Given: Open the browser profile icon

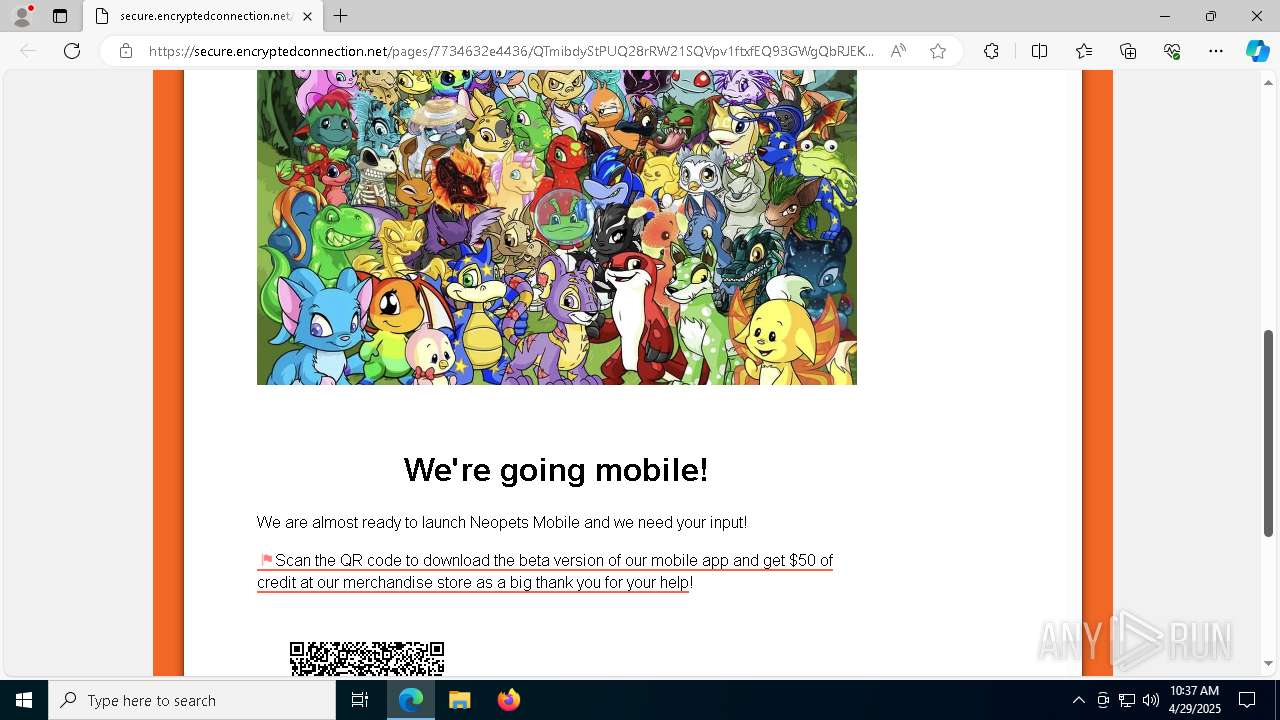Looking at the screenshot, I should [22, 16].
